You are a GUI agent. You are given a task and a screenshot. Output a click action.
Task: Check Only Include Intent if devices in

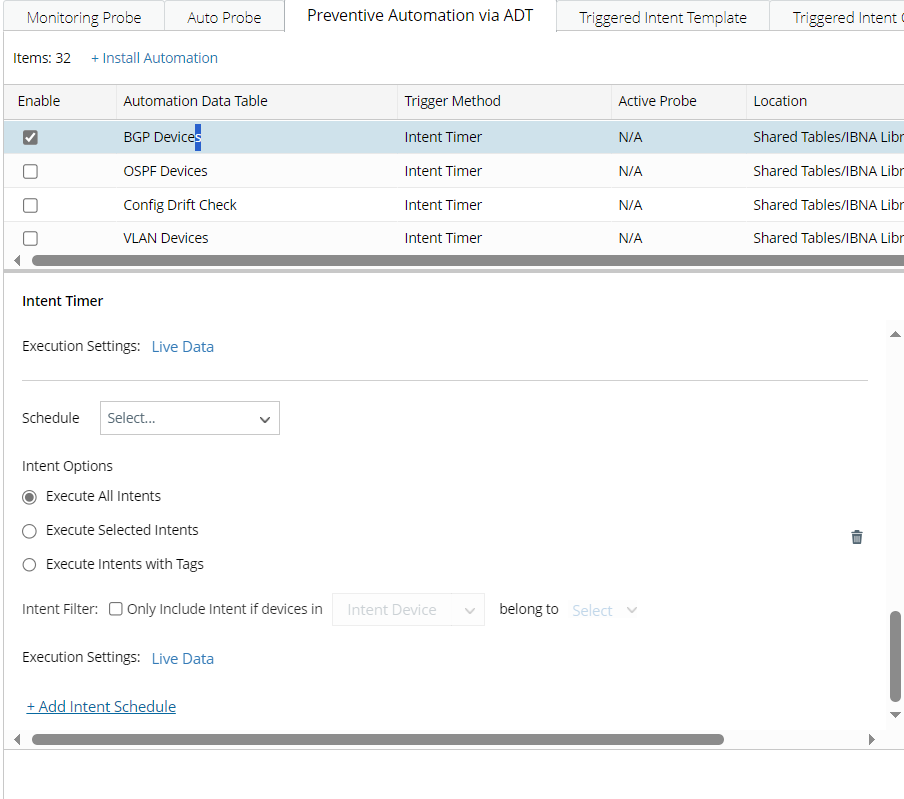tap(116, 609)
